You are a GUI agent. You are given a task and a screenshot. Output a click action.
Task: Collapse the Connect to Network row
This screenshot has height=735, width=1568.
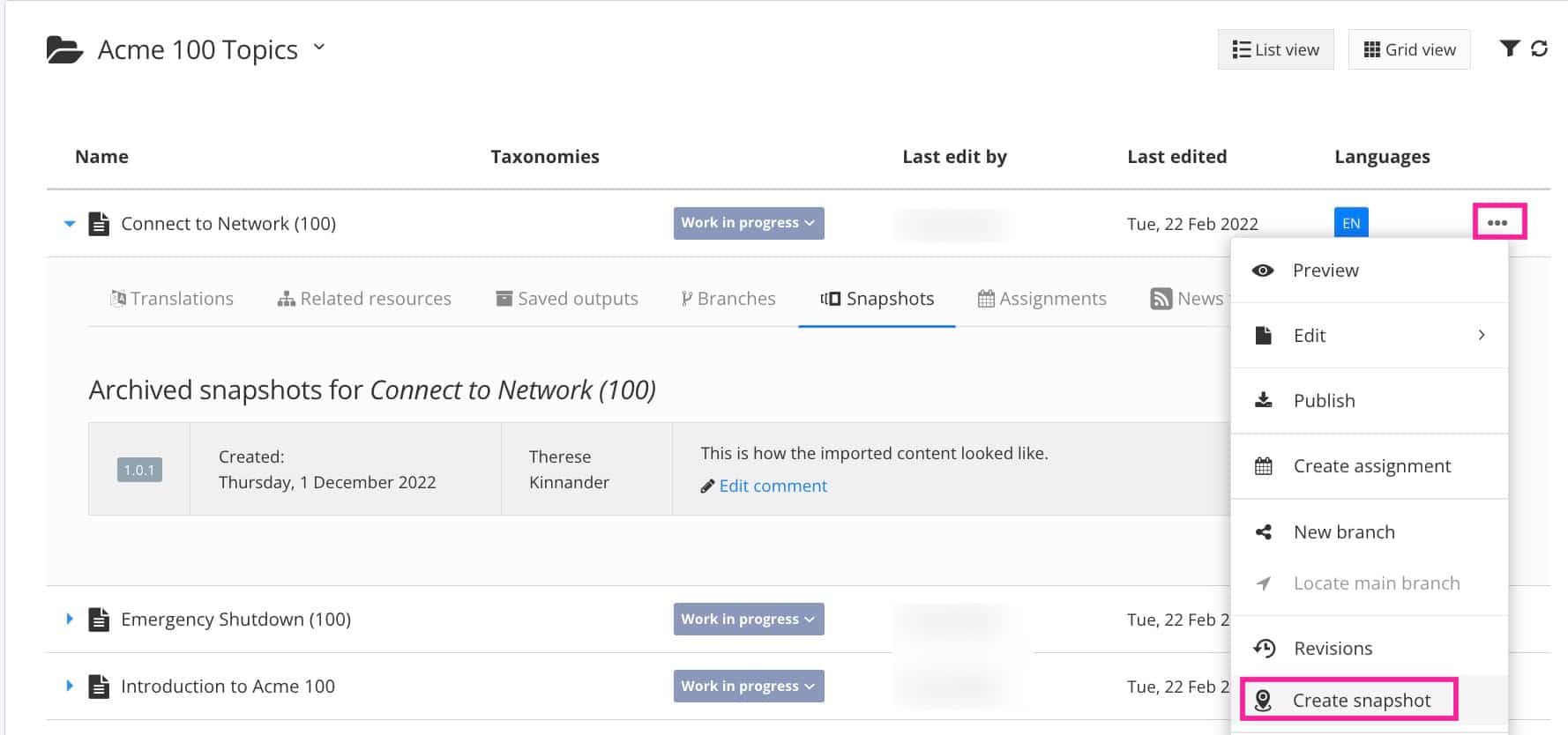click(70, 224)
